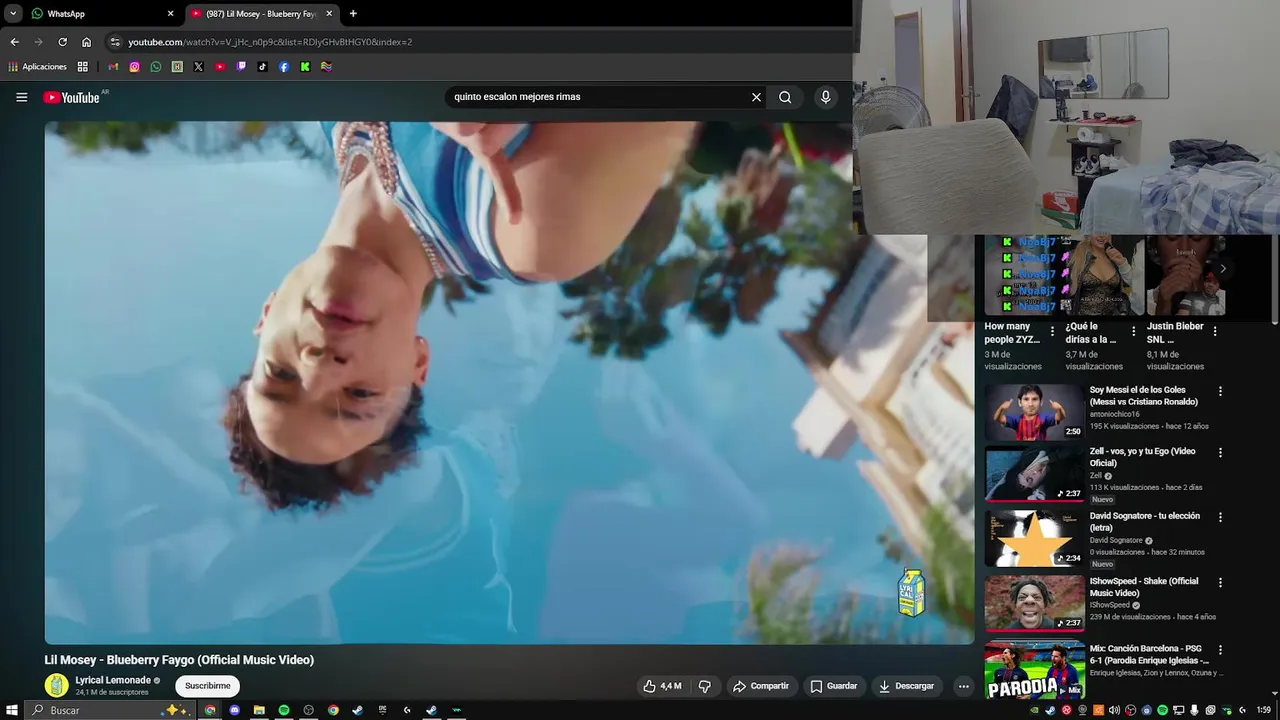Open Lyrical Lemonade channel avatar
Image resolution: width=1280 pixels, height=720 pixels.
[x=57, y=685]
